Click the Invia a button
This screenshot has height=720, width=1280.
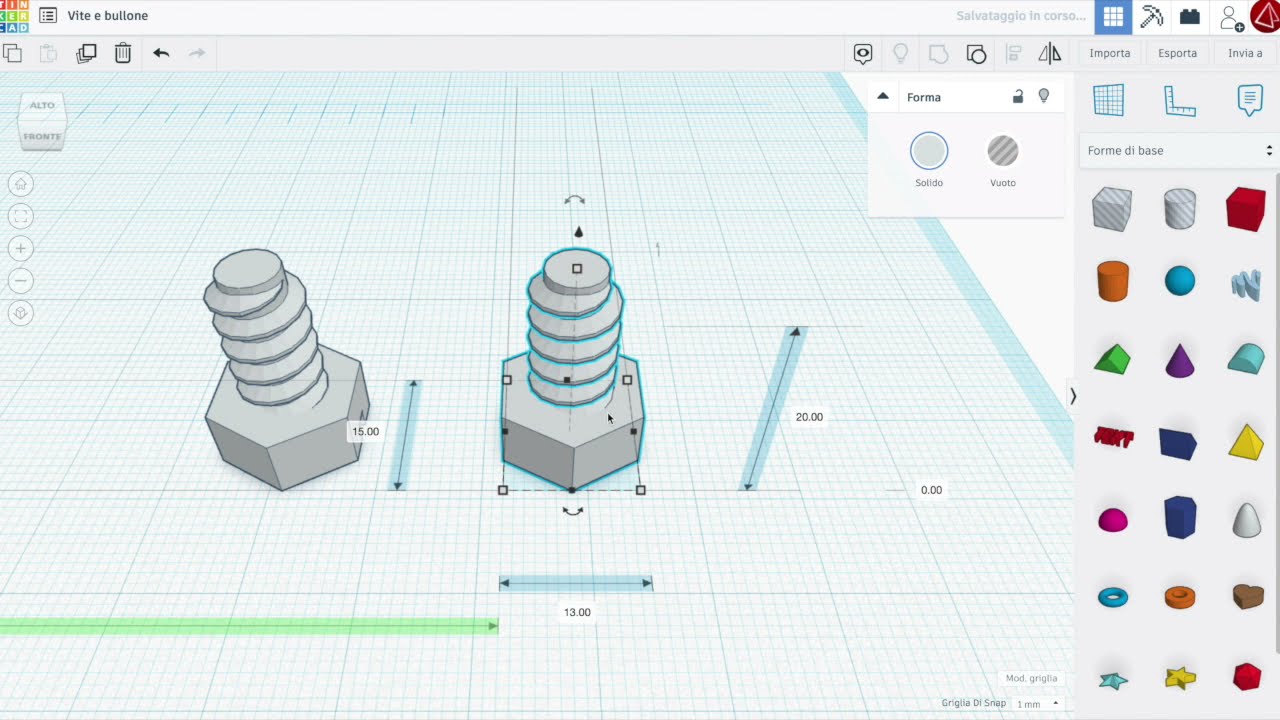(x=1245, y=53)
